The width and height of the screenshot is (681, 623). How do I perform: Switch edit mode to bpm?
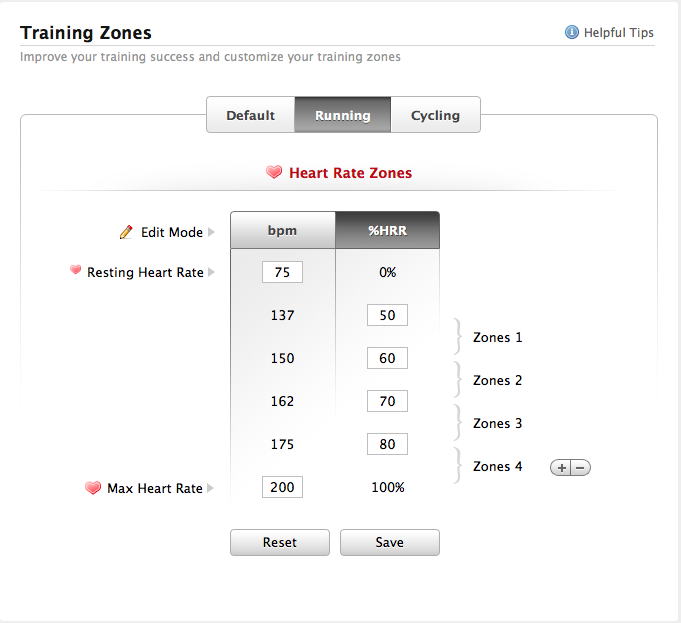click(x=282, y=230)
